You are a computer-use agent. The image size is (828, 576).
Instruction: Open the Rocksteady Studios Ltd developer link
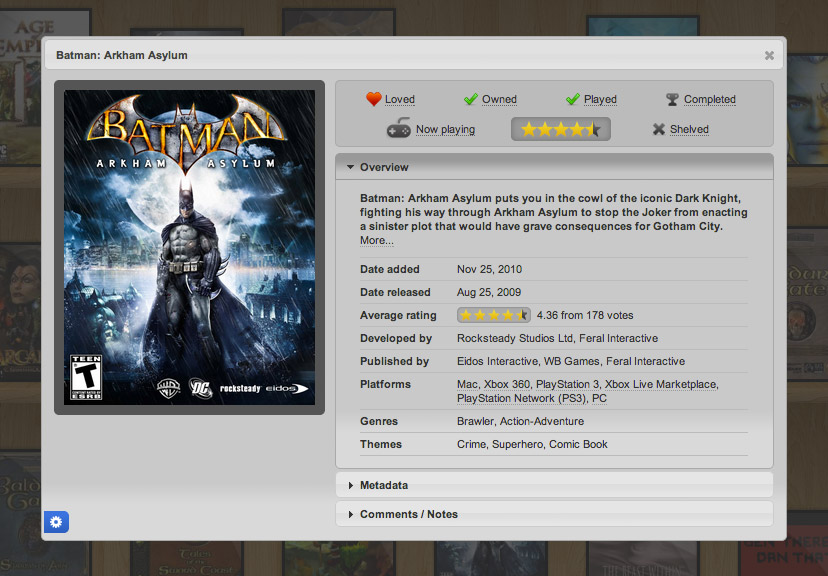pyautogui.click(x=515, y=339)
